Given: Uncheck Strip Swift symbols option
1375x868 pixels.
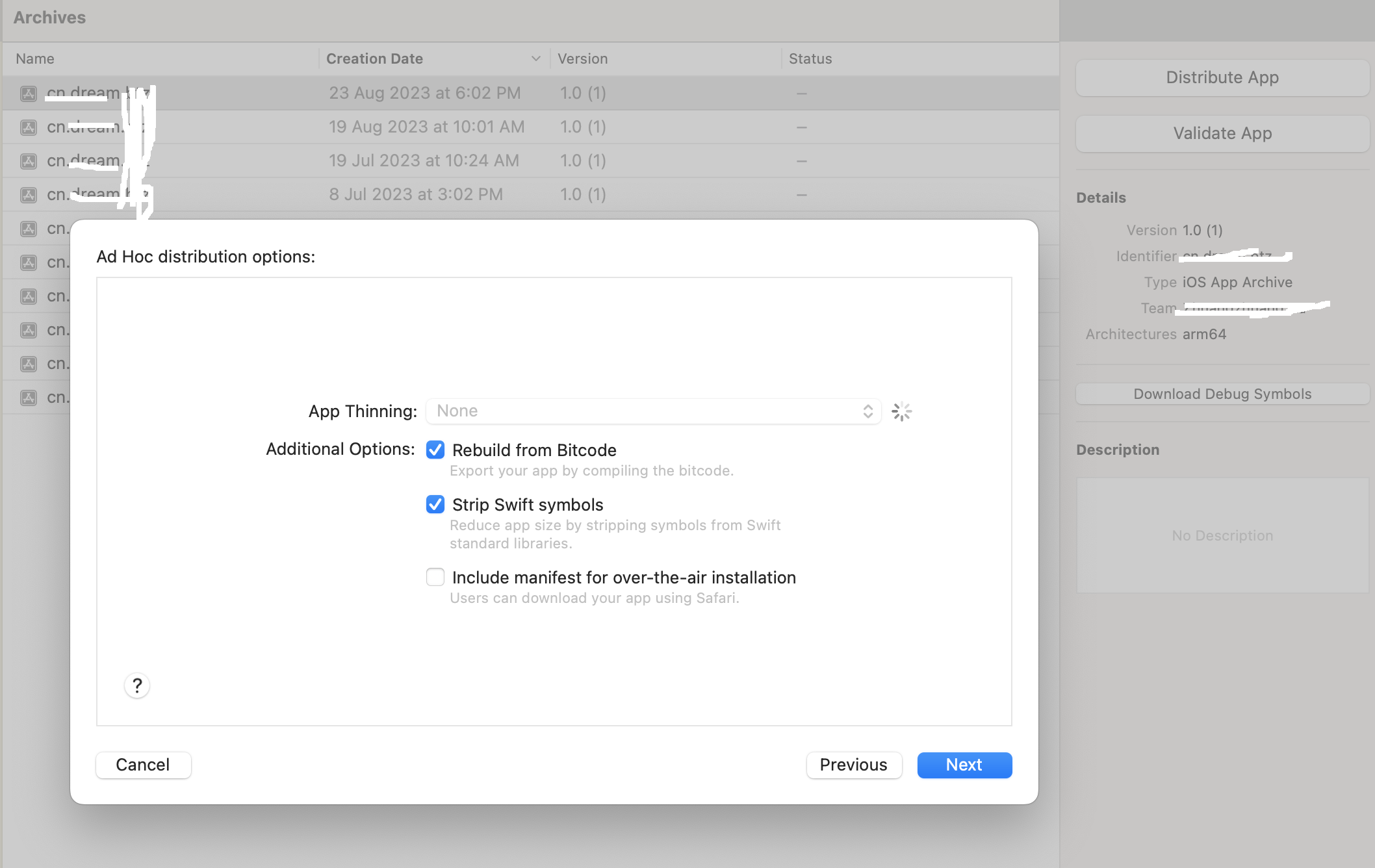Looking at the screenshot, I should tap(435, 504).
